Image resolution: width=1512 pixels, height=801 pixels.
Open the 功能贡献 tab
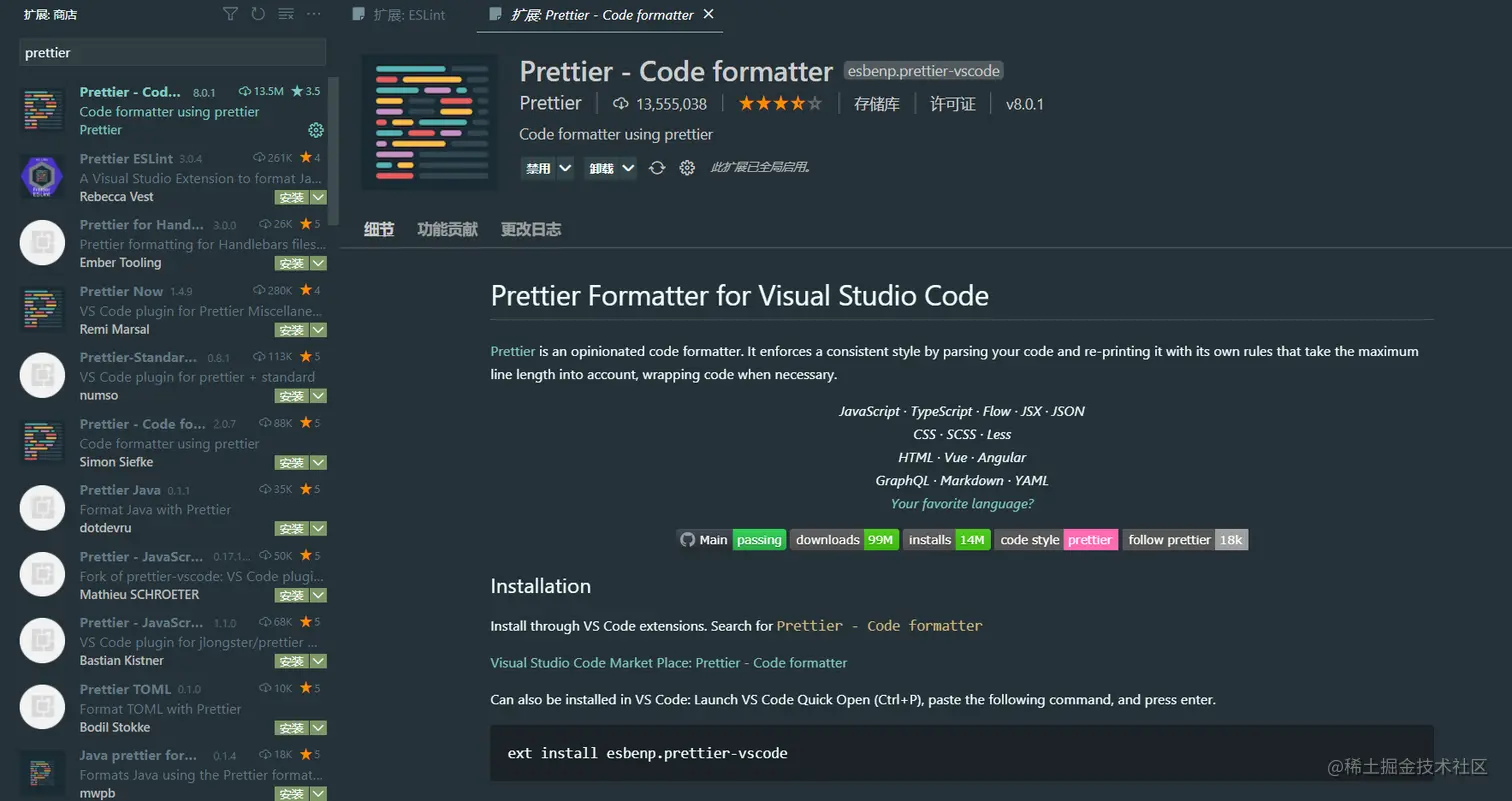(x=447, y=229)
